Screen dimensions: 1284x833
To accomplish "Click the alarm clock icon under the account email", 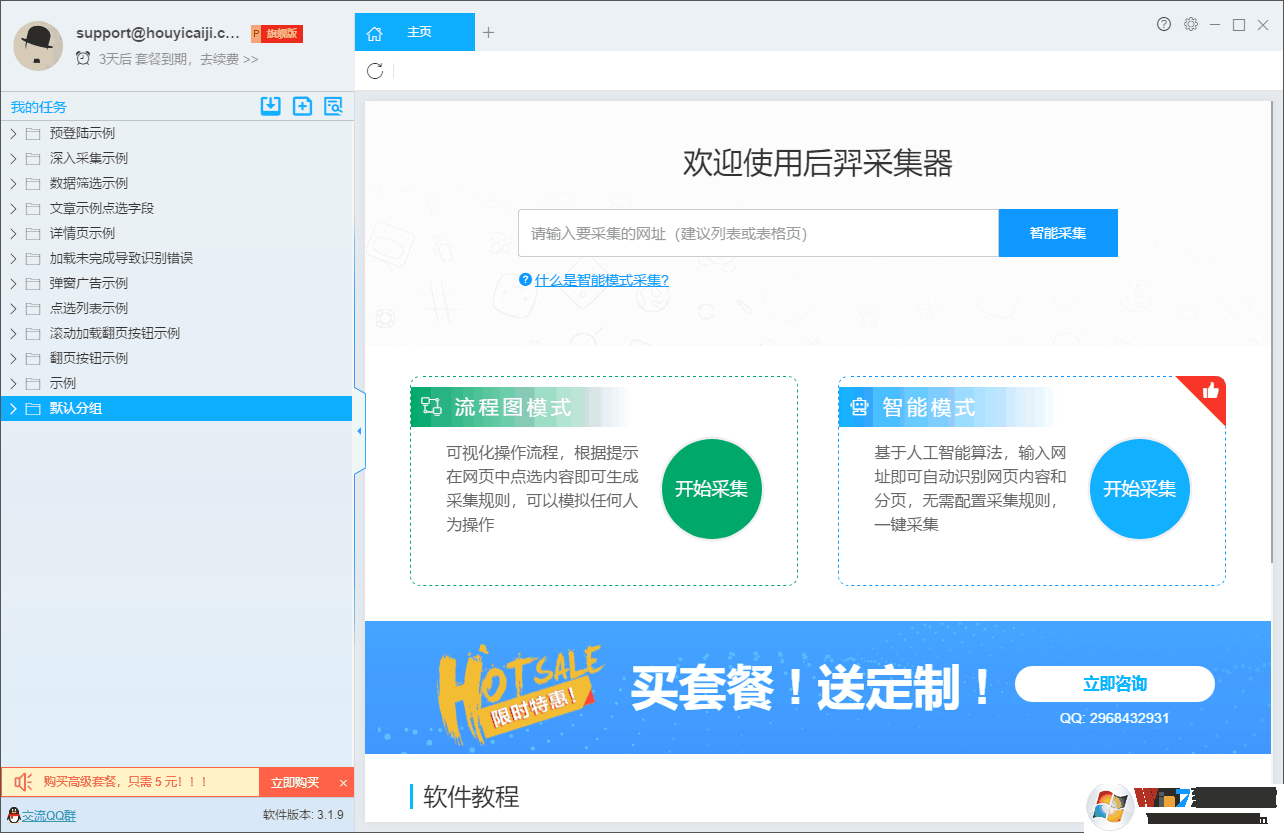I will 83,59.
